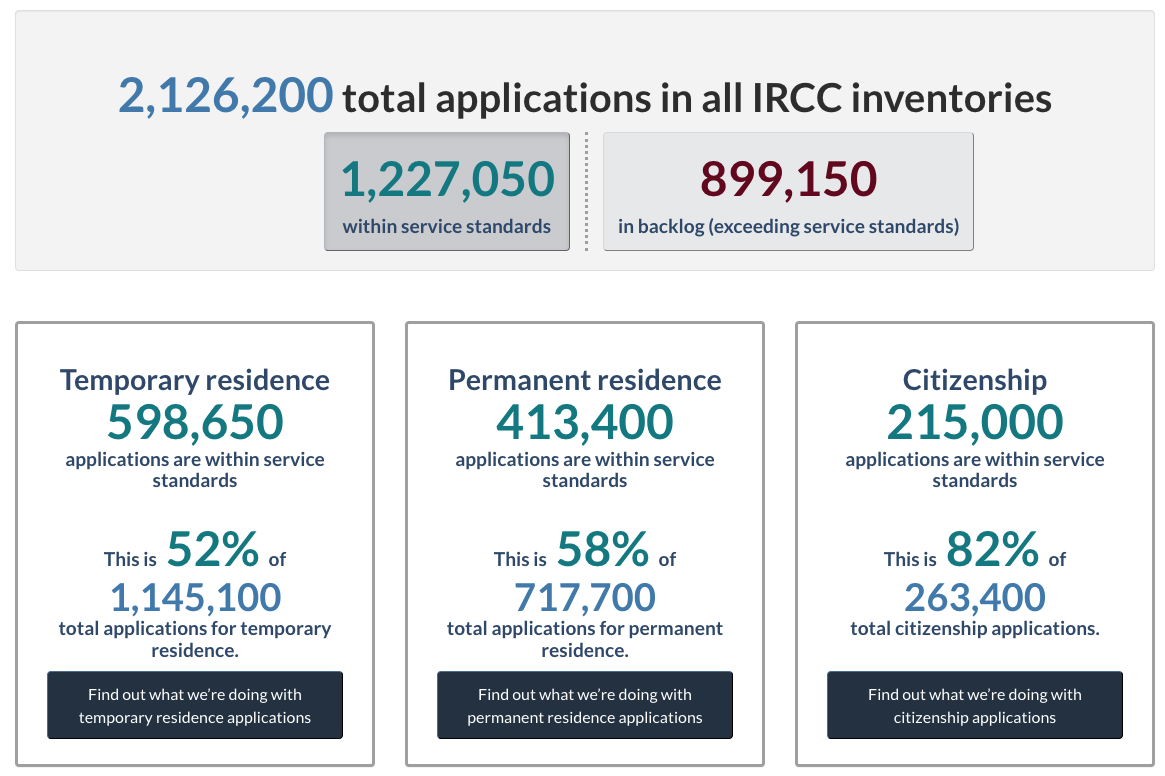Screen dimensions: 1165x776
Task: Click the 82% value
Action: (993, 549)
